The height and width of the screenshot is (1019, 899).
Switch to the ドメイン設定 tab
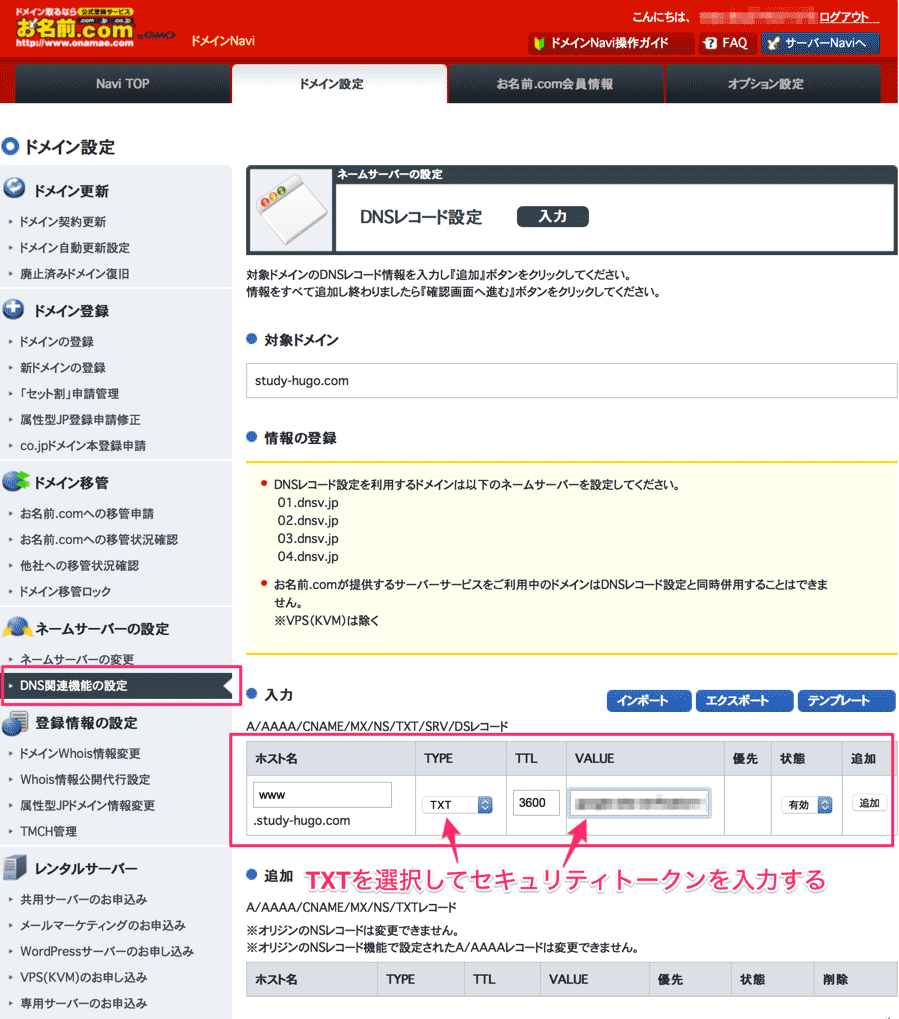coord(339,84)
